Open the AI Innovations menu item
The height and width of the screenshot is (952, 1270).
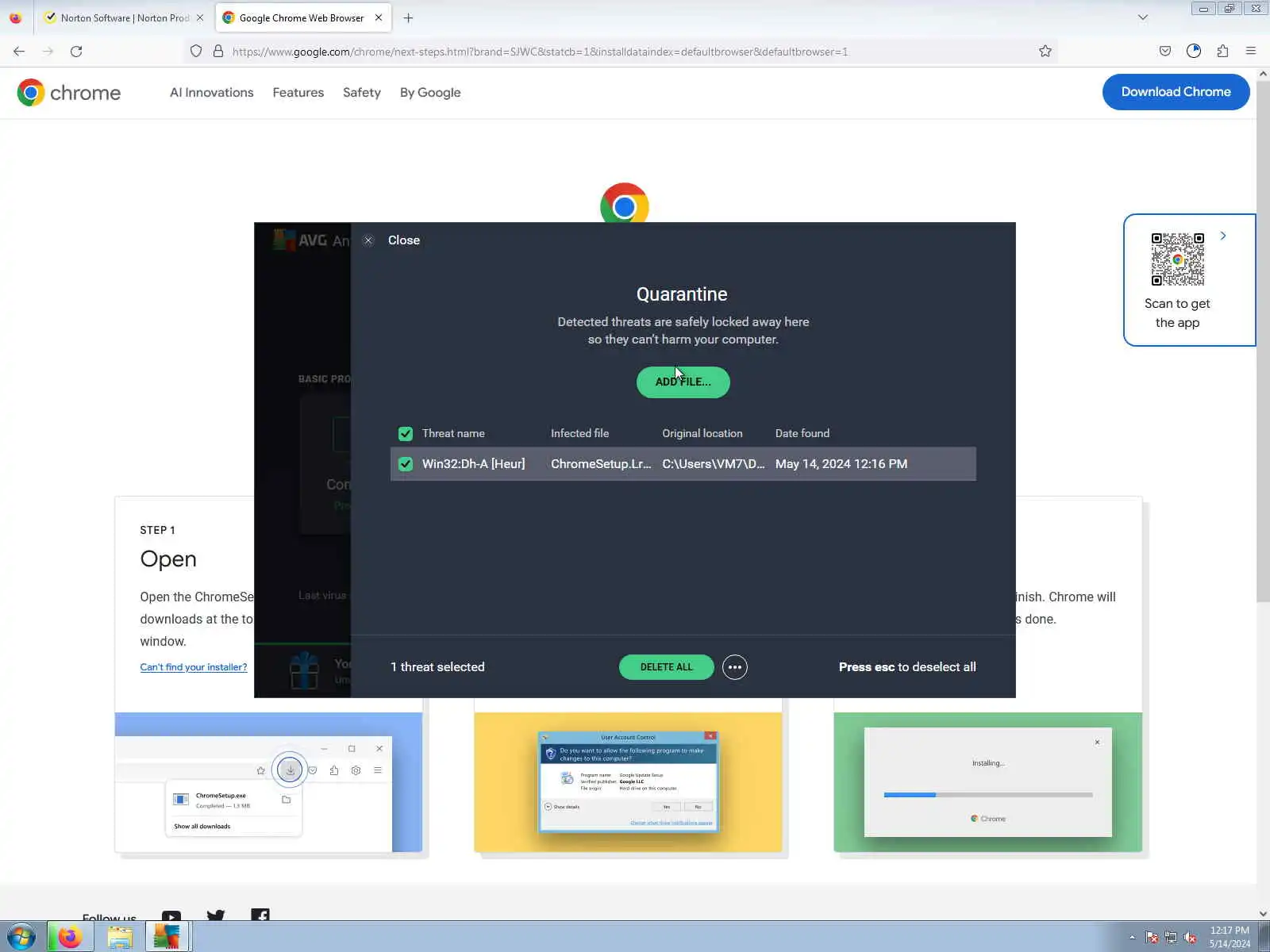(212, 93)
